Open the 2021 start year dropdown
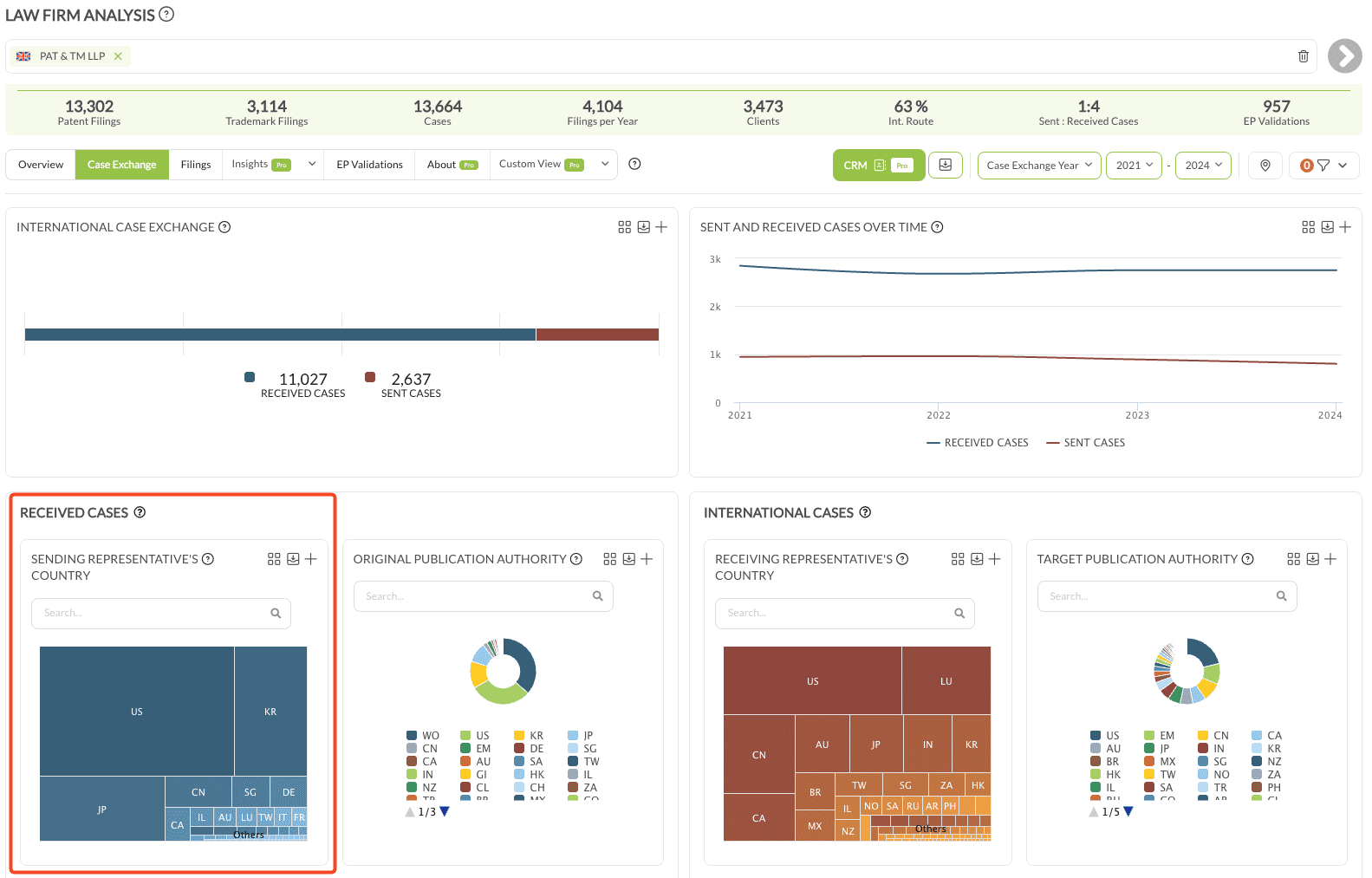Screen dimensions: 1372x878 pyautogui.click(x=1134, y=166)
